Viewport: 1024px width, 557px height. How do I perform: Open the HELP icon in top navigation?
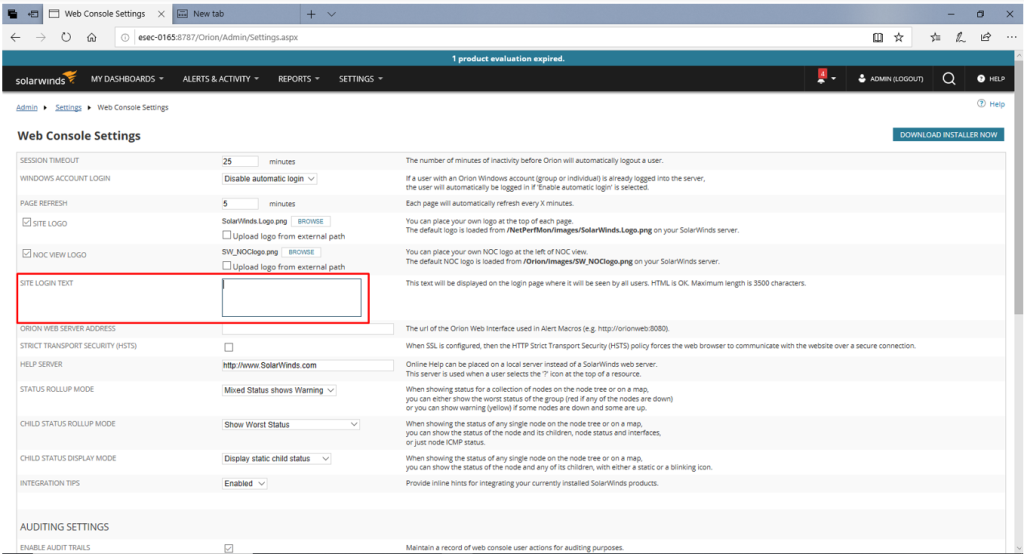tap(991, 79)
